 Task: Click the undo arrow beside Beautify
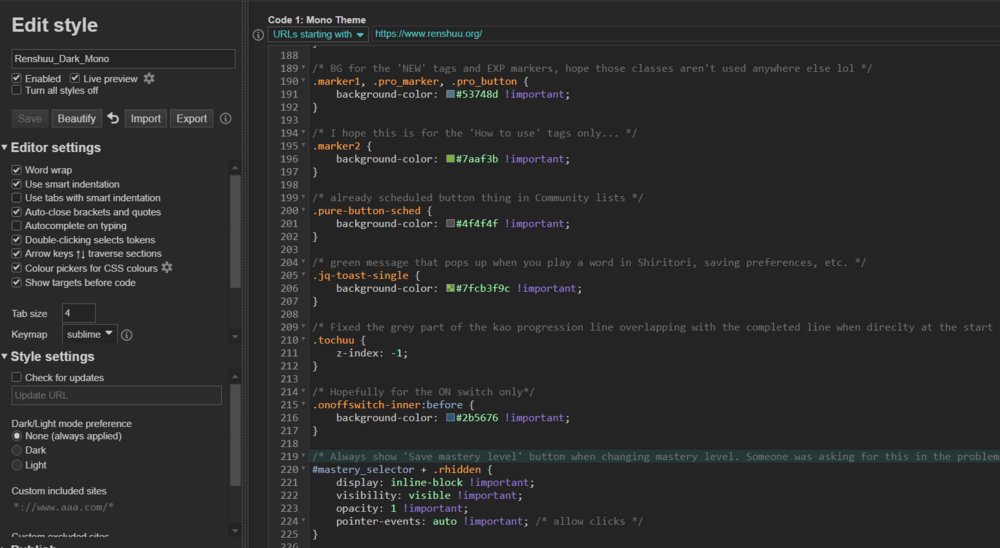pos(113,118)
